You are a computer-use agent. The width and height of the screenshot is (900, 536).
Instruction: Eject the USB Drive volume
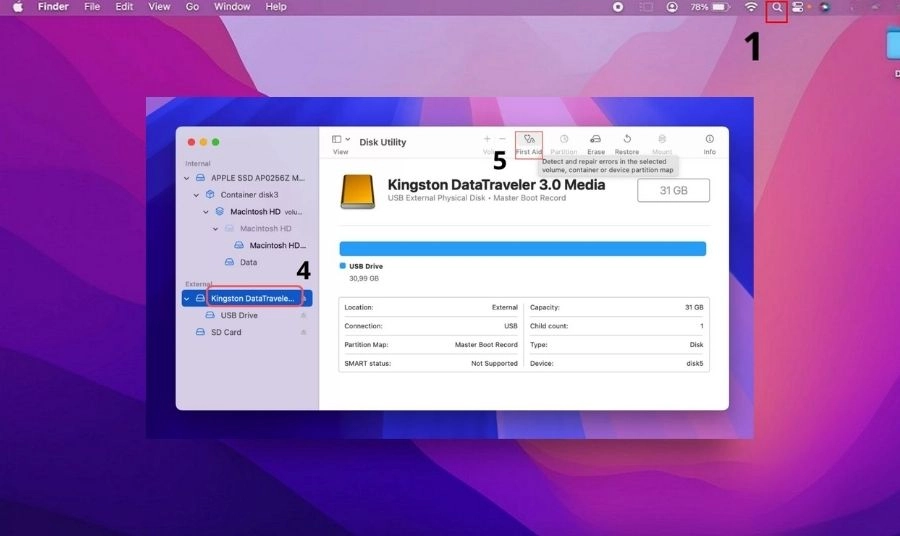(x=303, y=315)
